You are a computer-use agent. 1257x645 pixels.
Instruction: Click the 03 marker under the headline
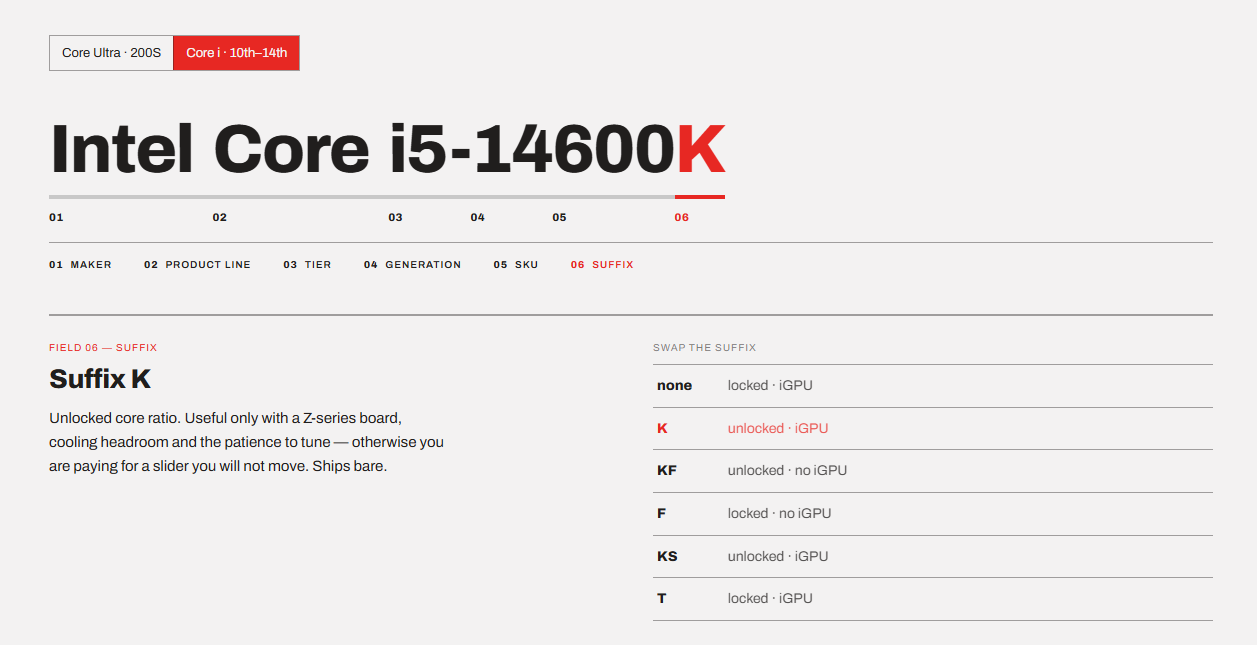point(395,217)
